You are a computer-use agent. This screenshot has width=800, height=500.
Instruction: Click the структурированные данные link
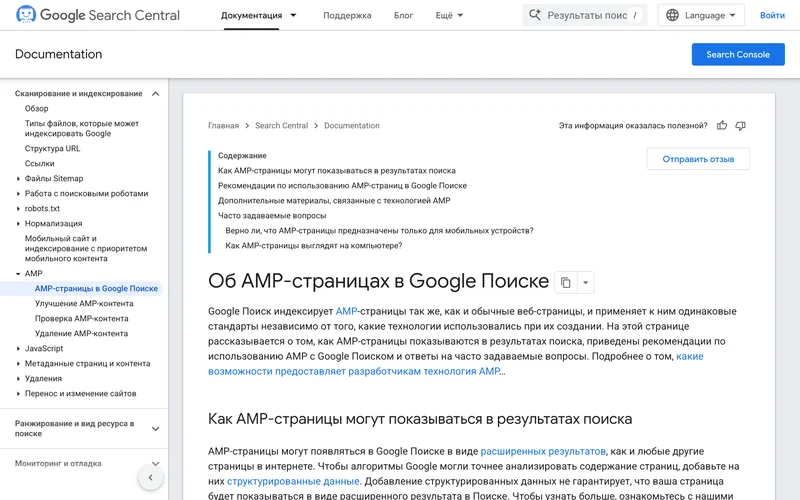(293, 481)
